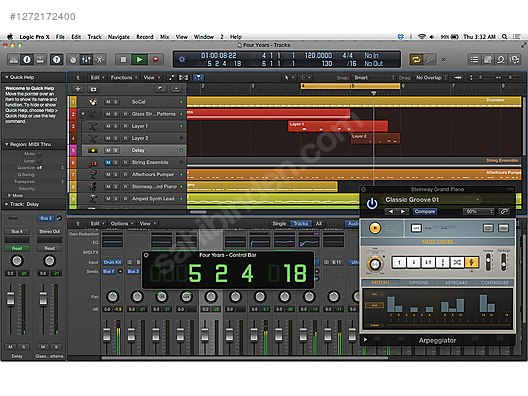Open the Drag No Overlap dropdown
Image resolution: width=528 pixels, height=396 pixels.
(431, 78)
